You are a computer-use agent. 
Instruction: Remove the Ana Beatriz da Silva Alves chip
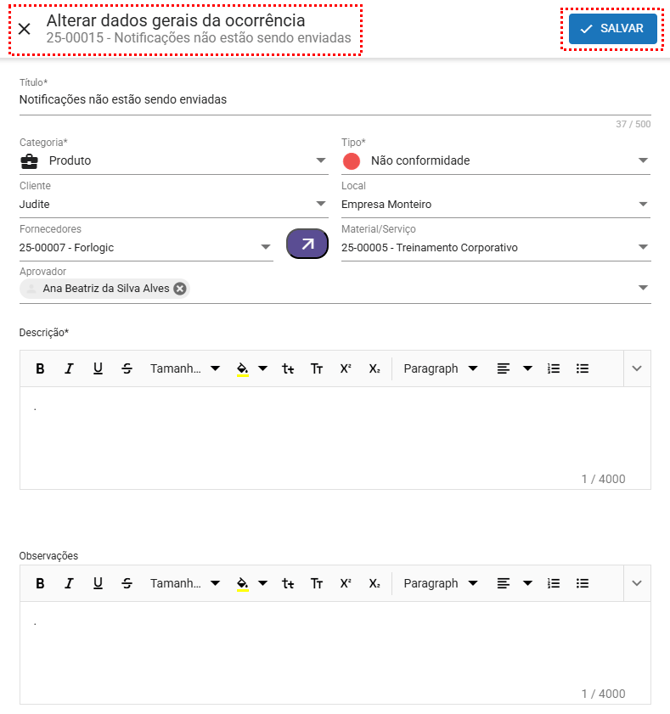click(180, 289)
